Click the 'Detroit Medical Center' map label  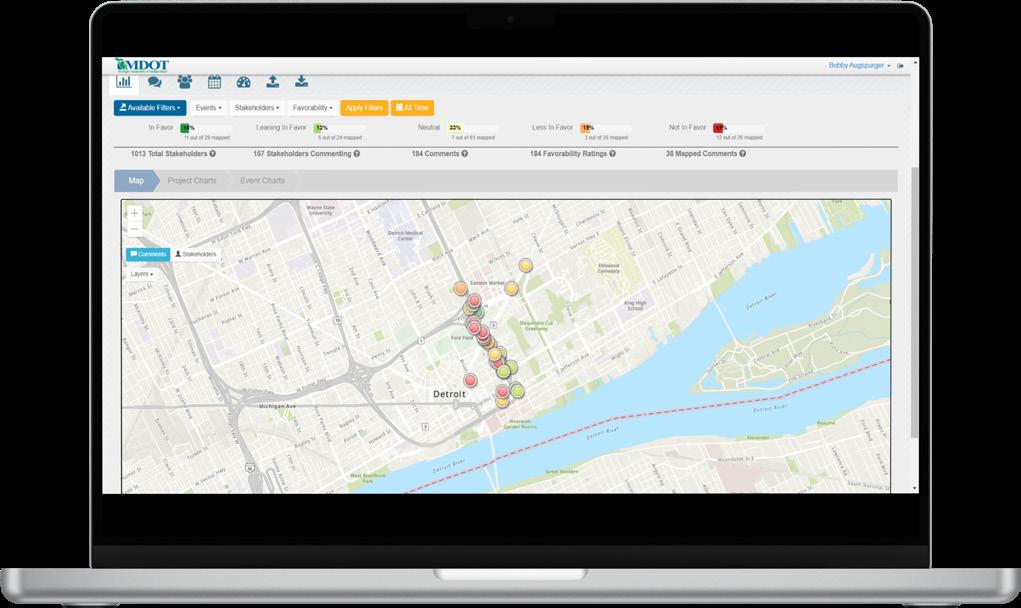(405, 236)
